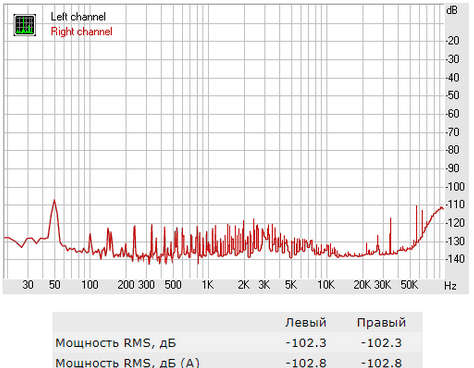Click the '10K' frequency axis label
Image resolution: width=474 pixels, height=368 pixels.
pyautogui.click(x=326, y=285)
